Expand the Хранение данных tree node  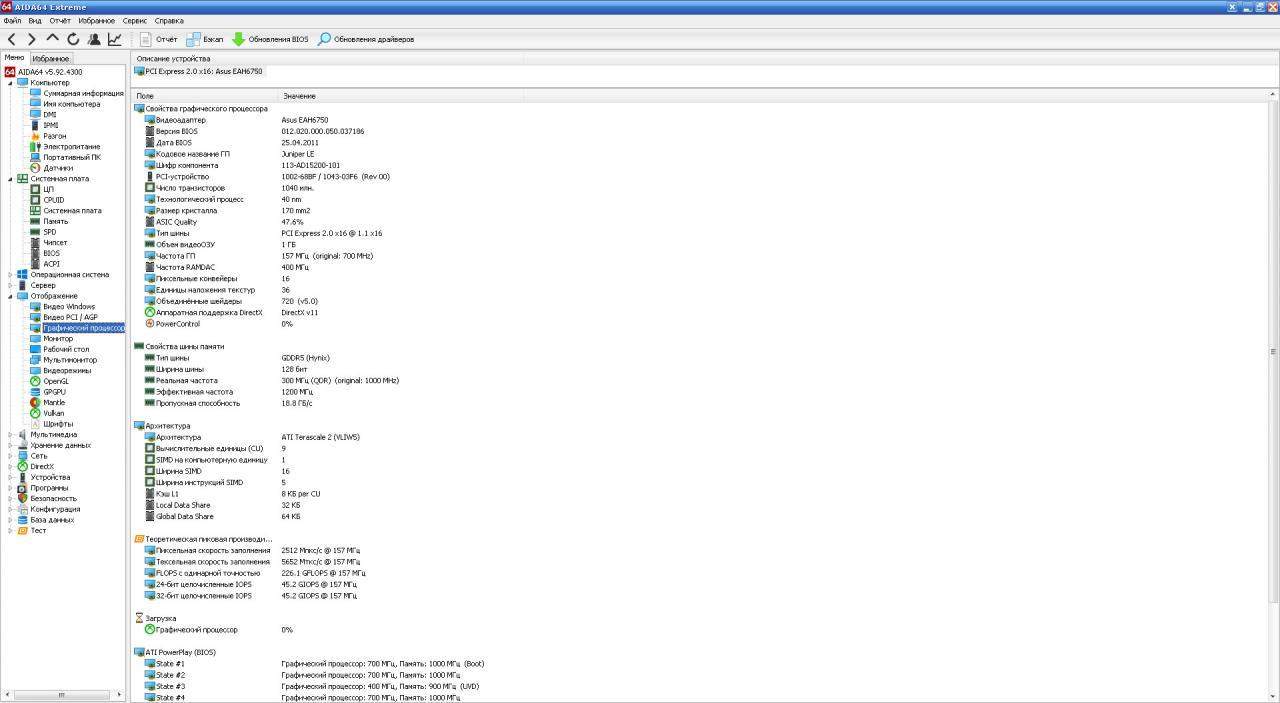click(11, 445)
